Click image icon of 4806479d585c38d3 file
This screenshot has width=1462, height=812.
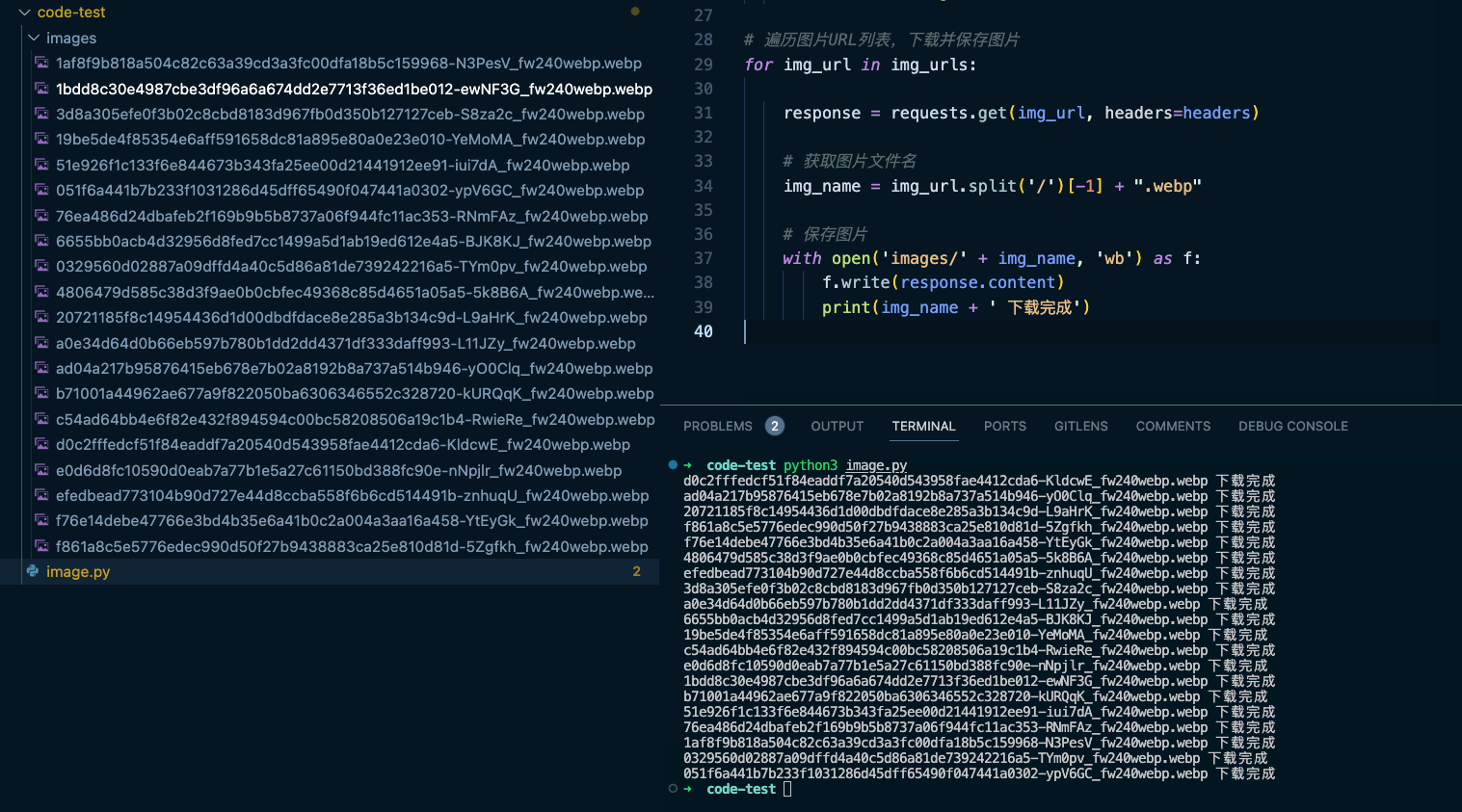pyautogui.click(x=41, y=292)
